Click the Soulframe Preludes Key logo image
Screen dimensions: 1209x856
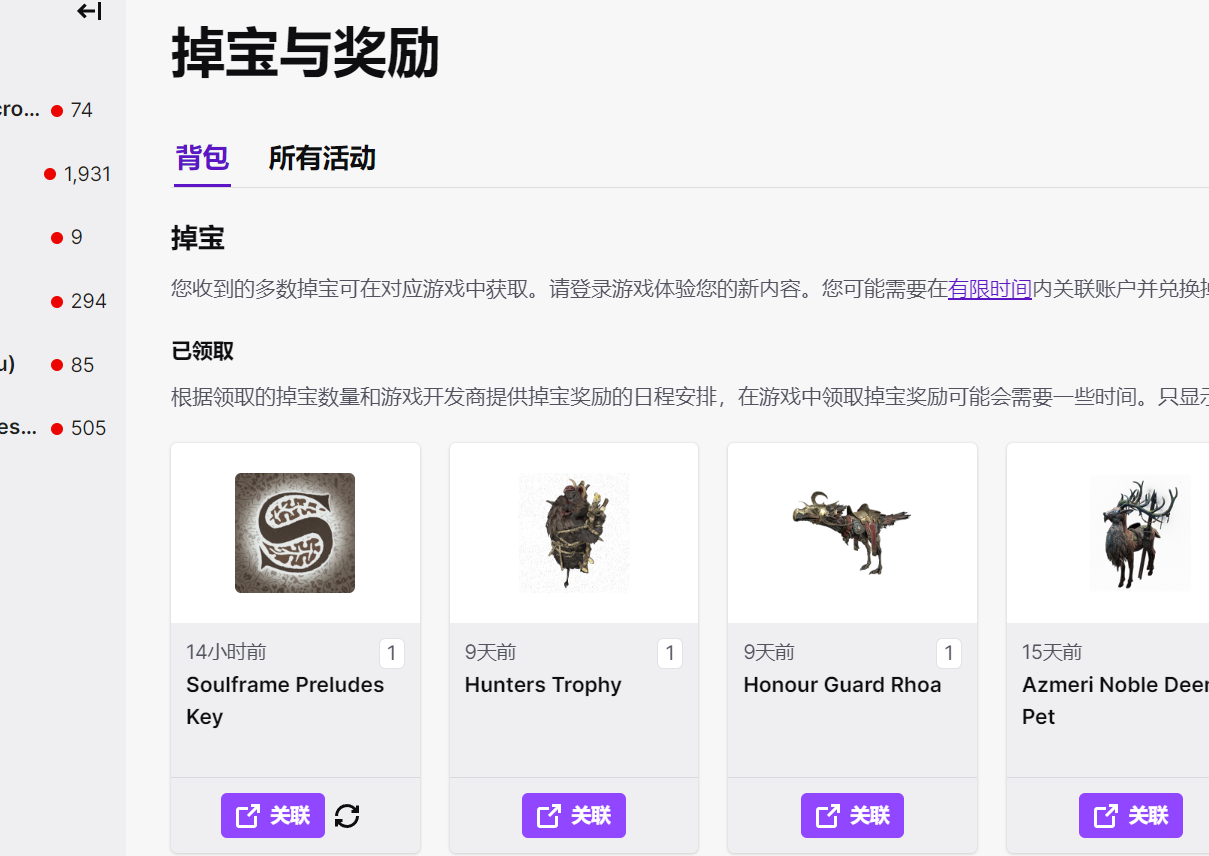[x=295, y=533]
